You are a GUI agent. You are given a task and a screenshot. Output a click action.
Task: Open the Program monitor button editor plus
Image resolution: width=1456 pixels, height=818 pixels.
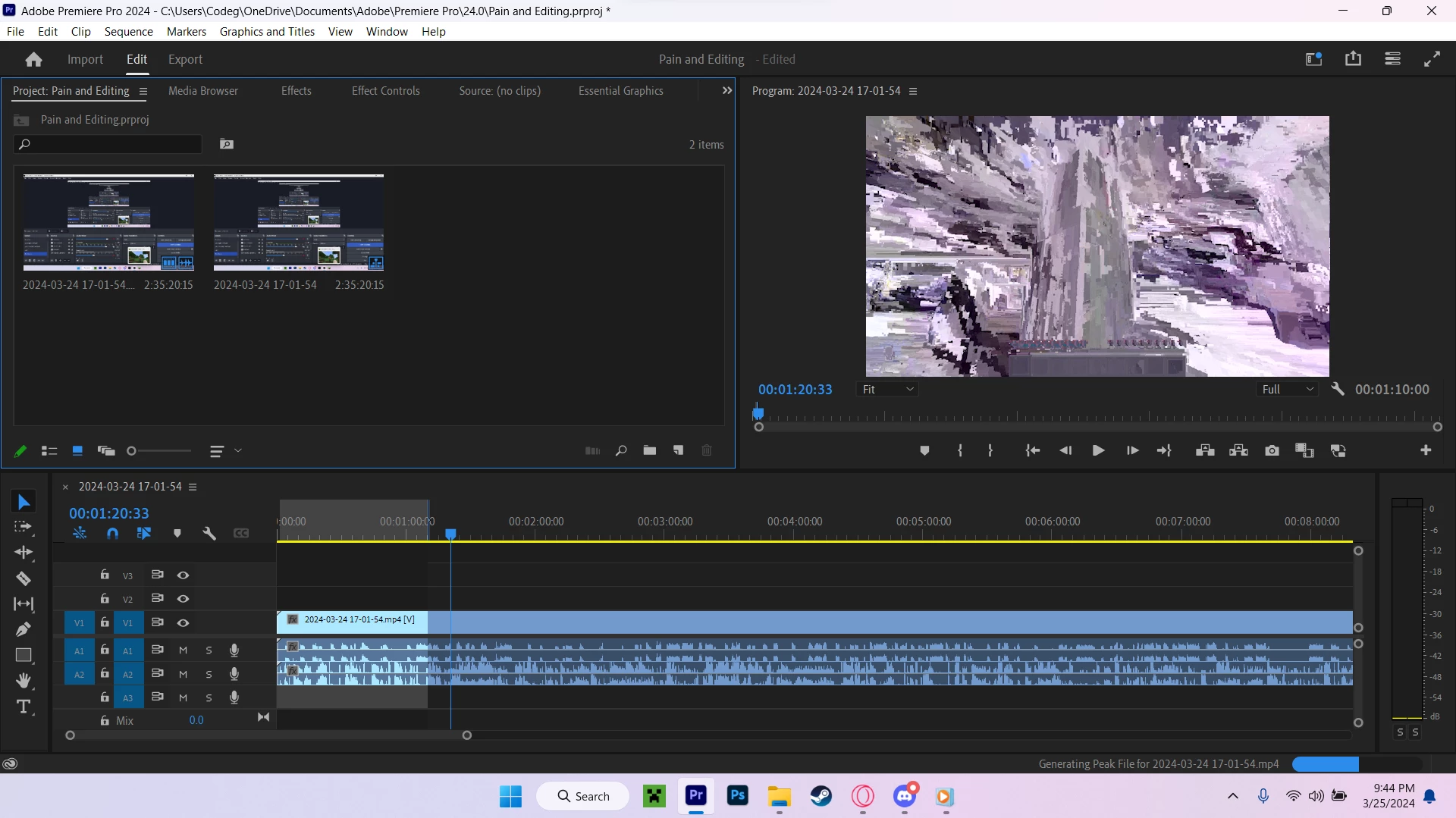(1426, 450)
